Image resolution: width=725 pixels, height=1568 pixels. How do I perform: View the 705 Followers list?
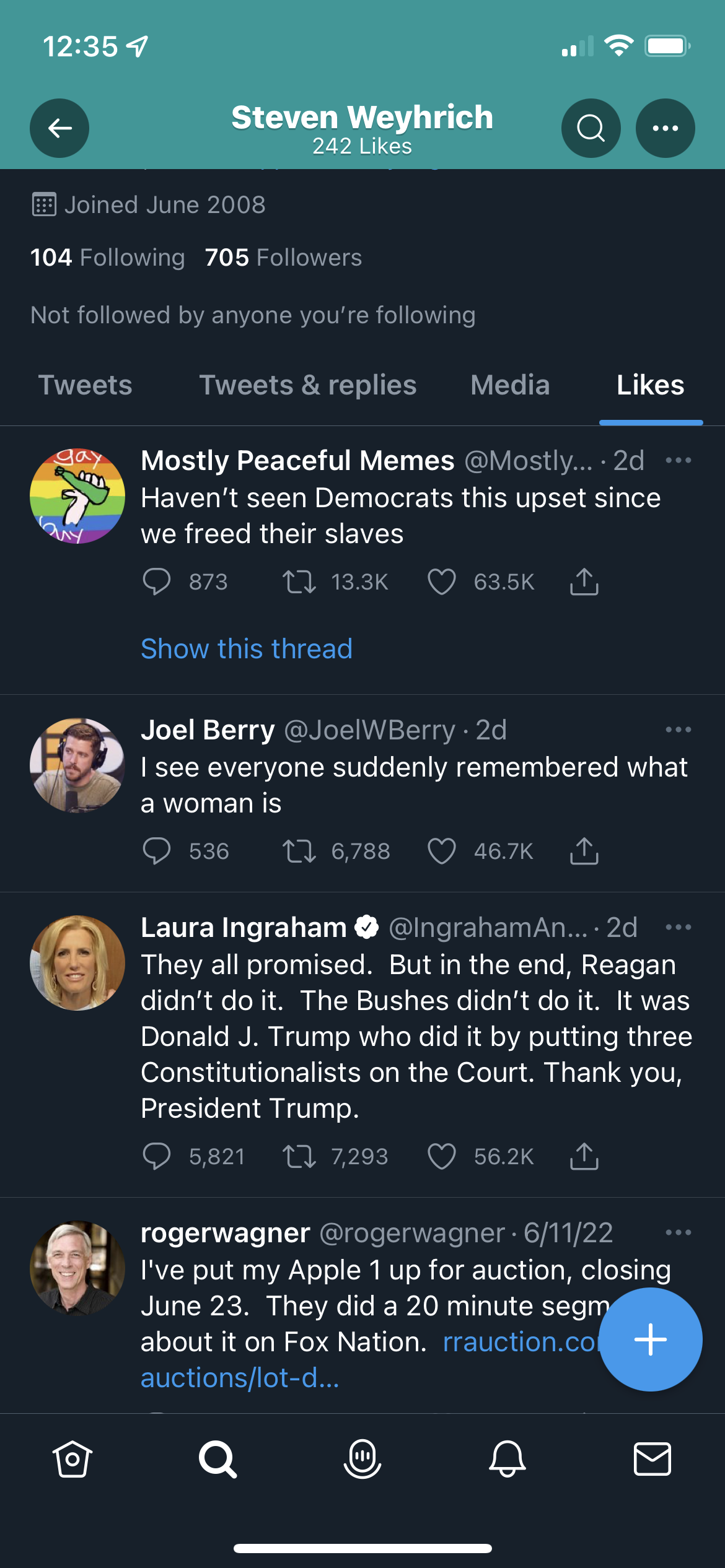click(x=283, y=258)
